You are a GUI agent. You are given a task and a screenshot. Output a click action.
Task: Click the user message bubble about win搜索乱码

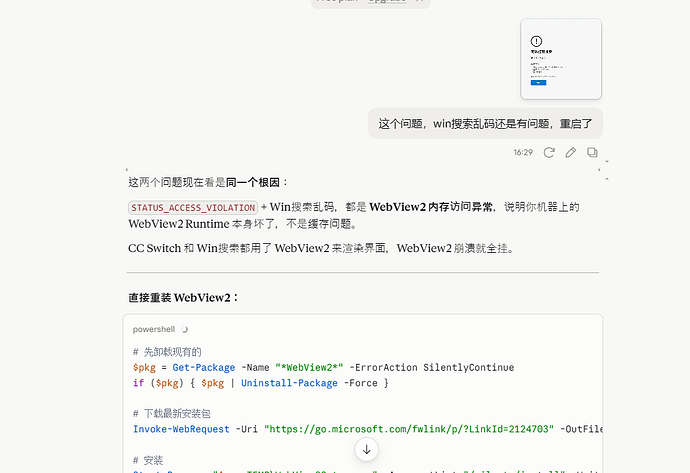pos(485,124)
